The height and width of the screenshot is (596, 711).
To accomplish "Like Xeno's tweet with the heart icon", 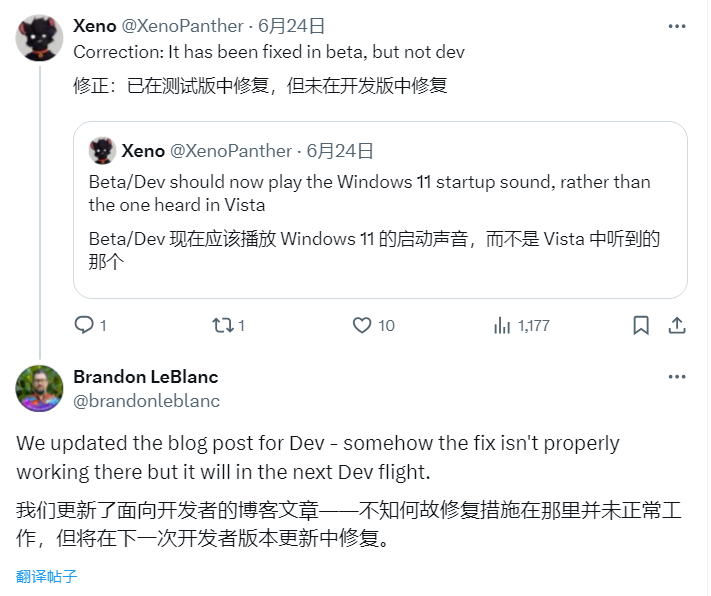I will [362, 325].
